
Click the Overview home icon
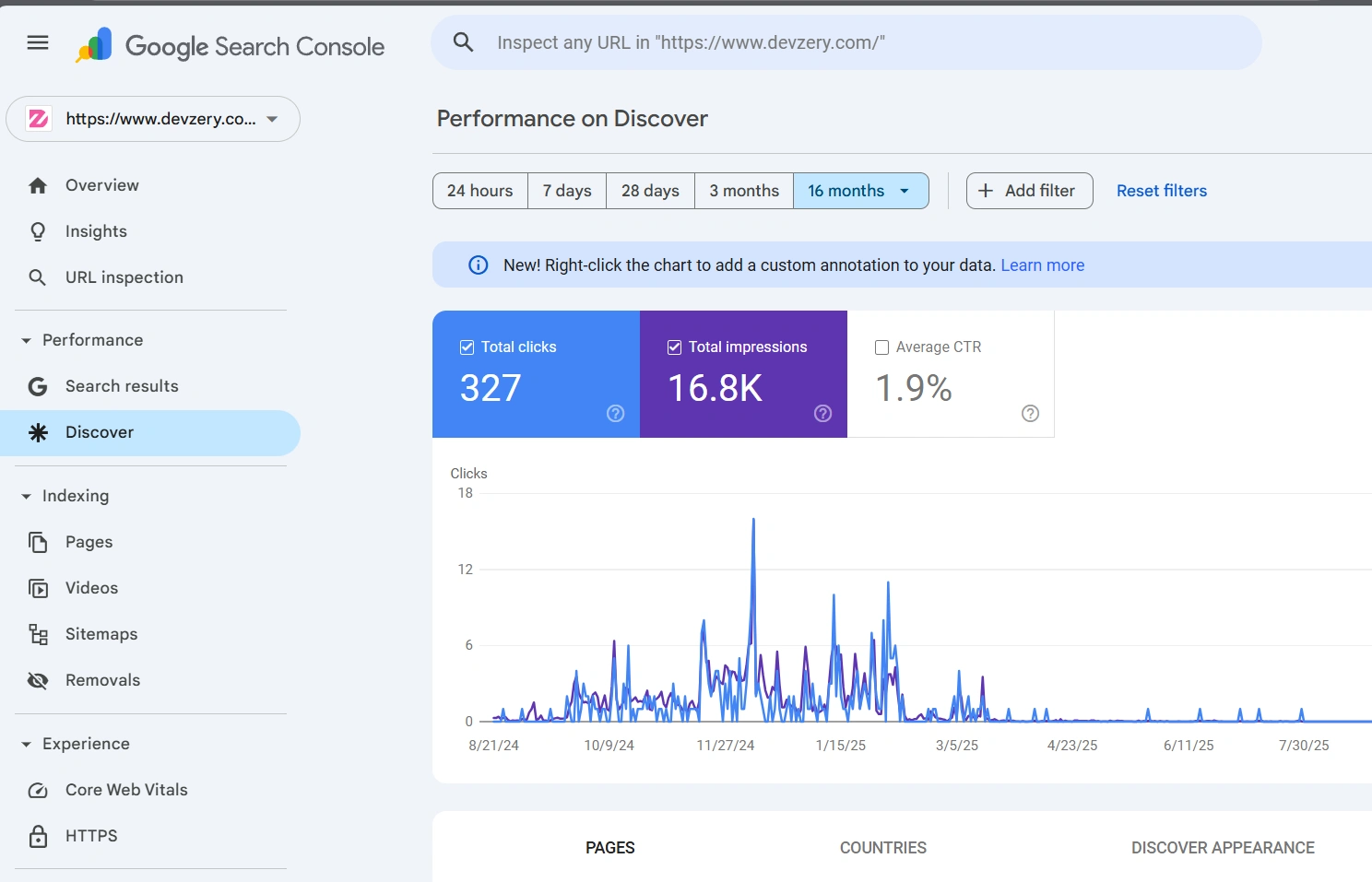tap(38, 185)
